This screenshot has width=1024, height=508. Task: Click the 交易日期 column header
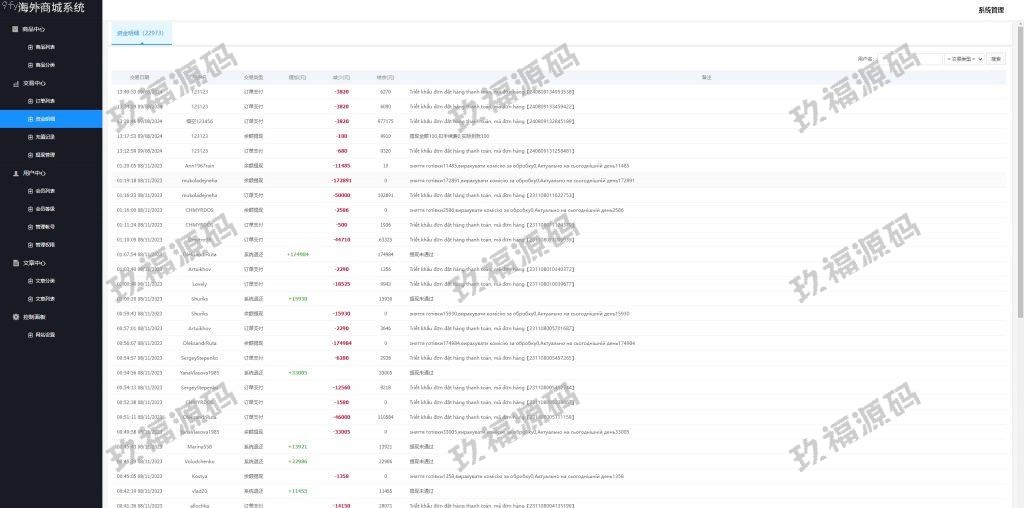(x=140, y=77)
